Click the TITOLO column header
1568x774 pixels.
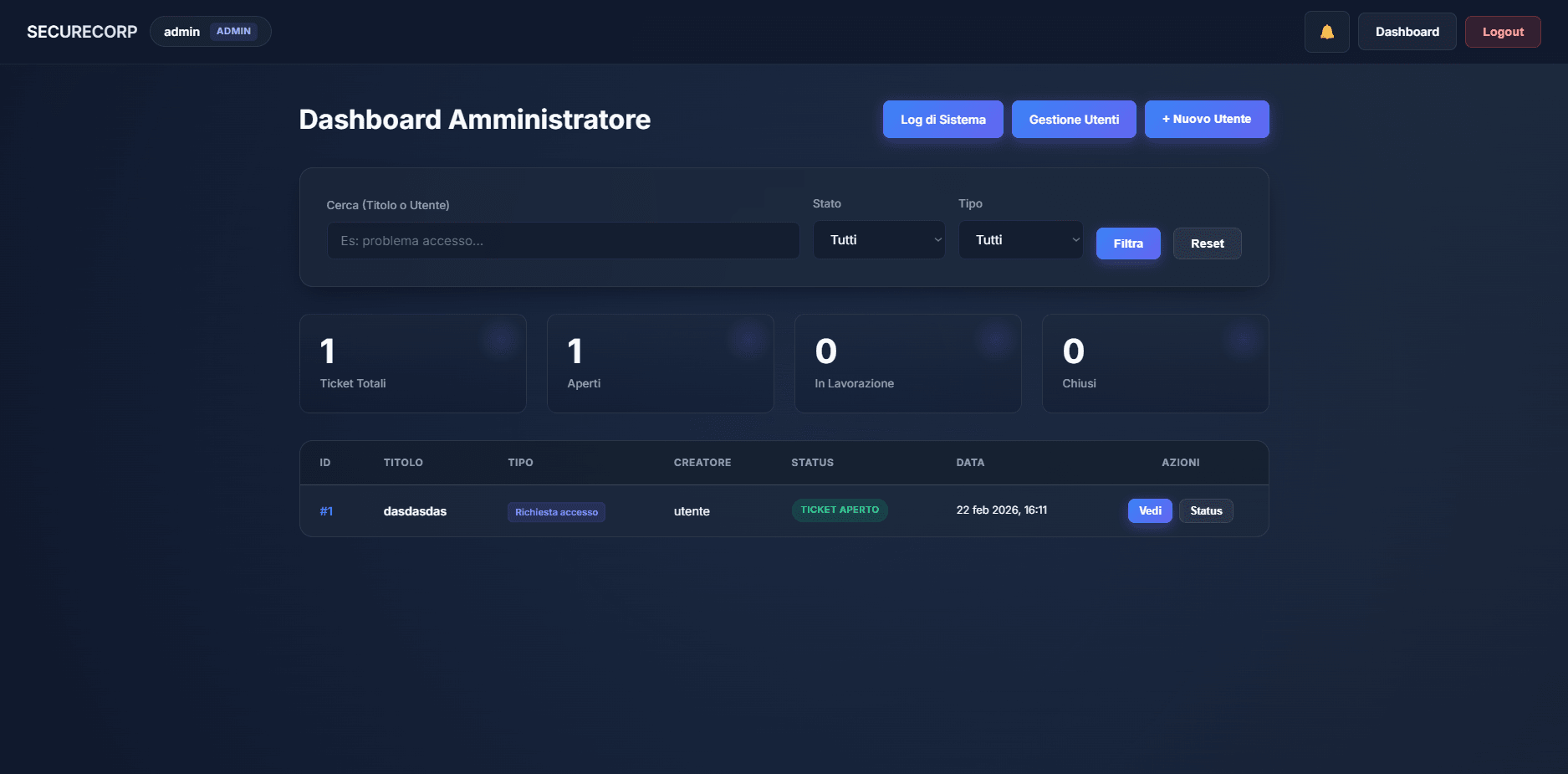[x=403, y=463]
